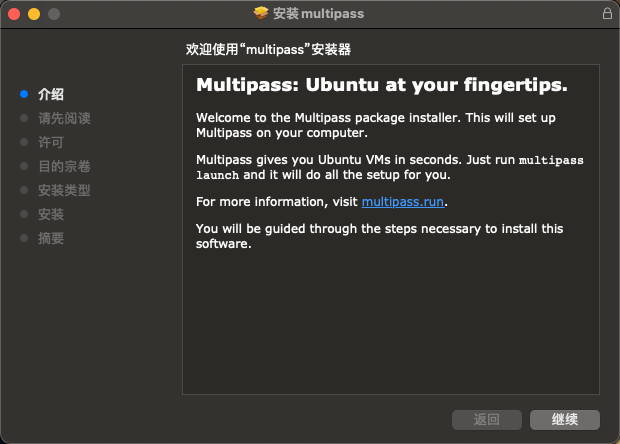Select the 目的宗卷 step in sidebar
Image resolution: width=620 pixels, height=444 pixels.
pos(64,166)
